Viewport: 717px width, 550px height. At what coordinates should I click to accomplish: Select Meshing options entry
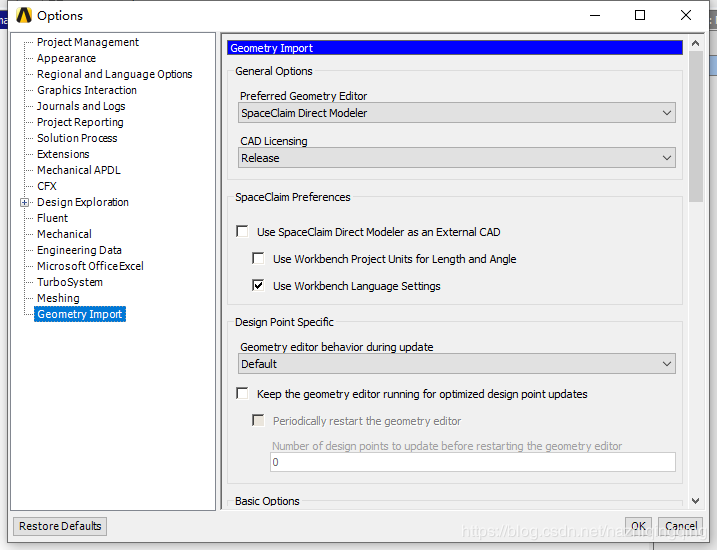[x=58, y=298]
